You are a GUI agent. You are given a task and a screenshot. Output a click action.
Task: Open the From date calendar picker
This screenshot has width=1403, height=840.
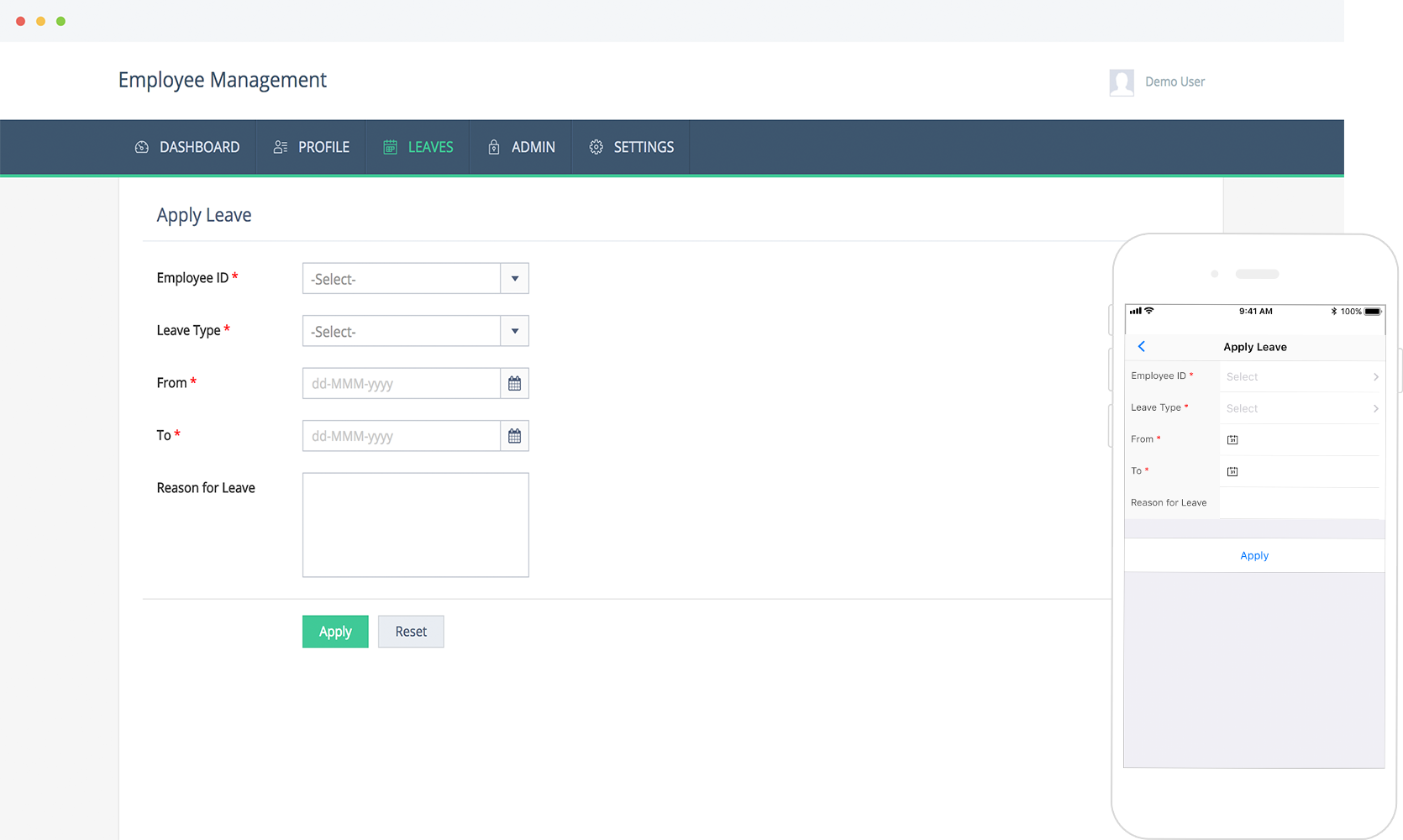click(514, 384)
